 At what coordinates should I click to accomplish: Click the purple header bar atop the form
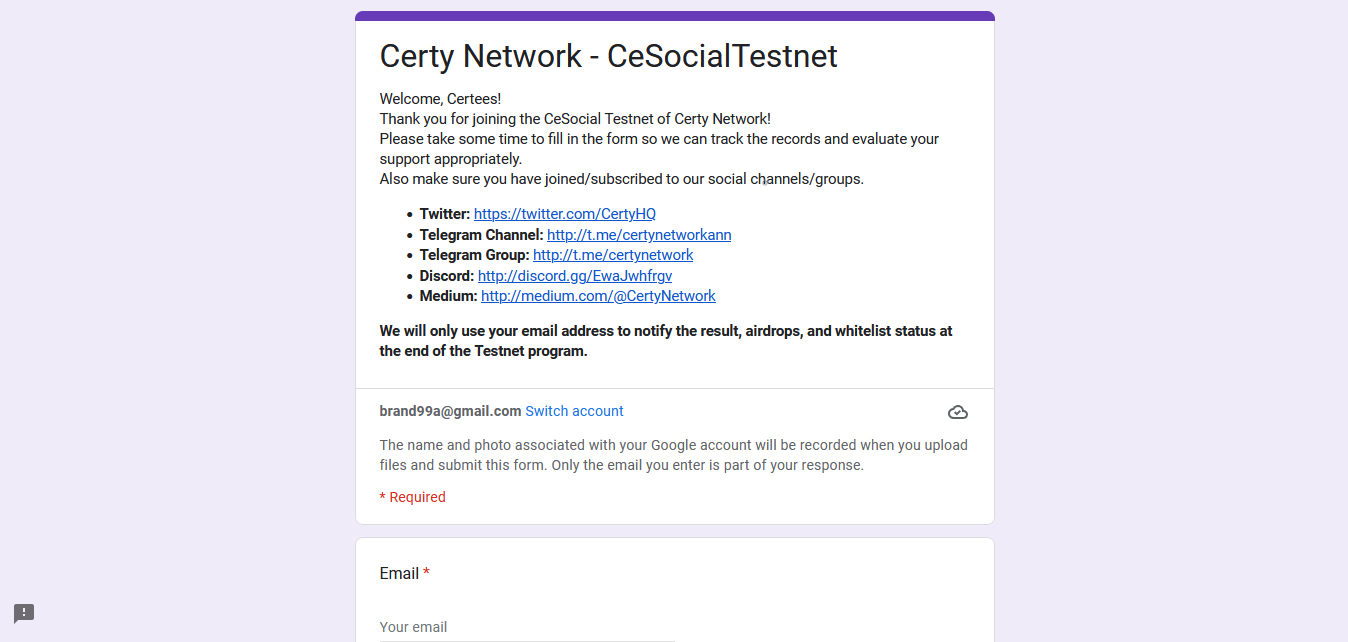pyautogui.click(x=675, y=16)
